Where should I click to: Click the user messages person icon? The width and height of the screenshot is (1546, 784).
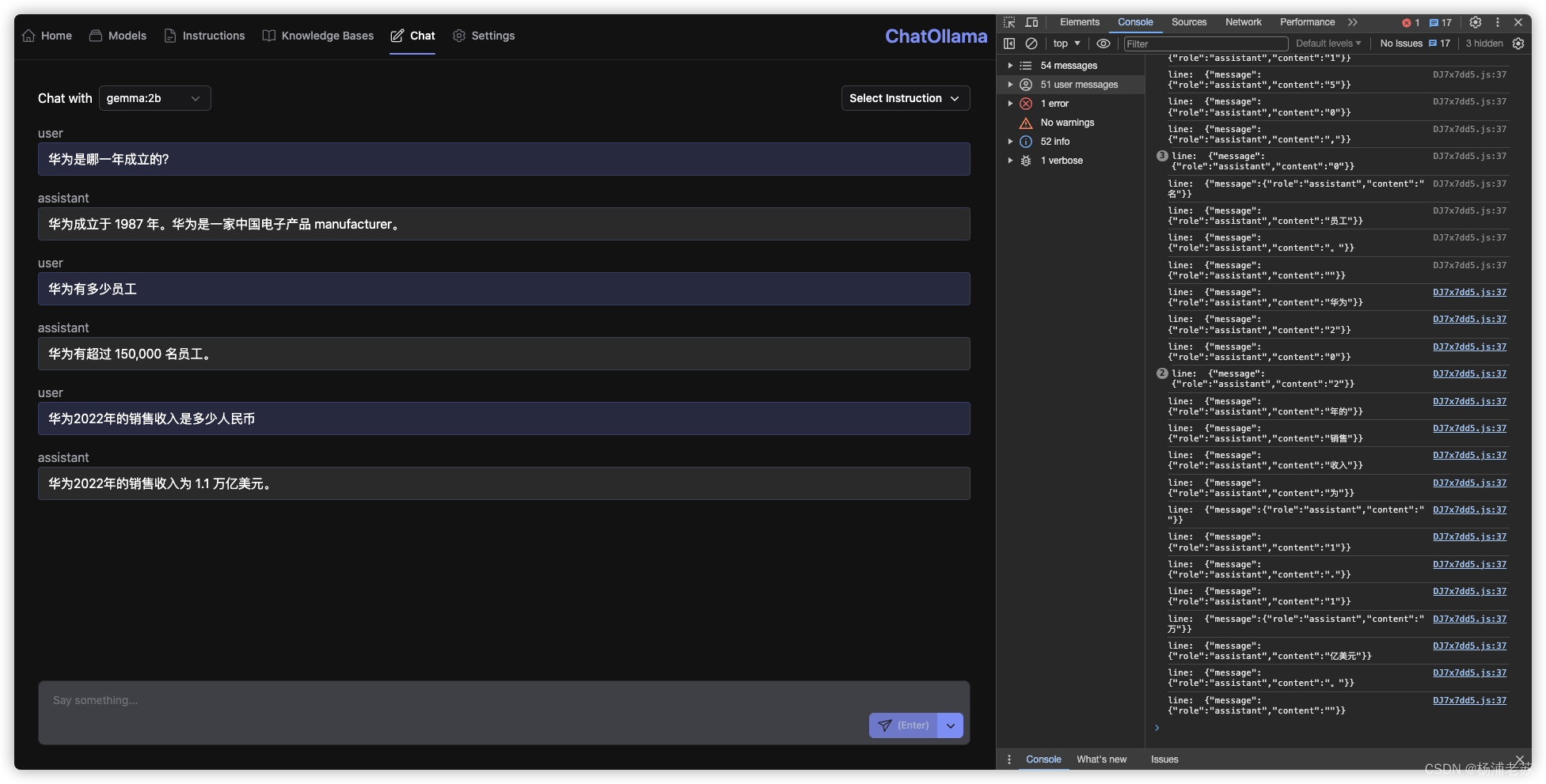click(1026, 85)
